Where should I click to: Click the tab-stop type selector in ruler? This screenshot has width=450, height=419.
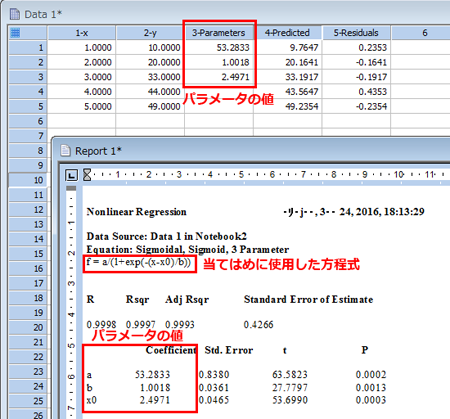72,175
